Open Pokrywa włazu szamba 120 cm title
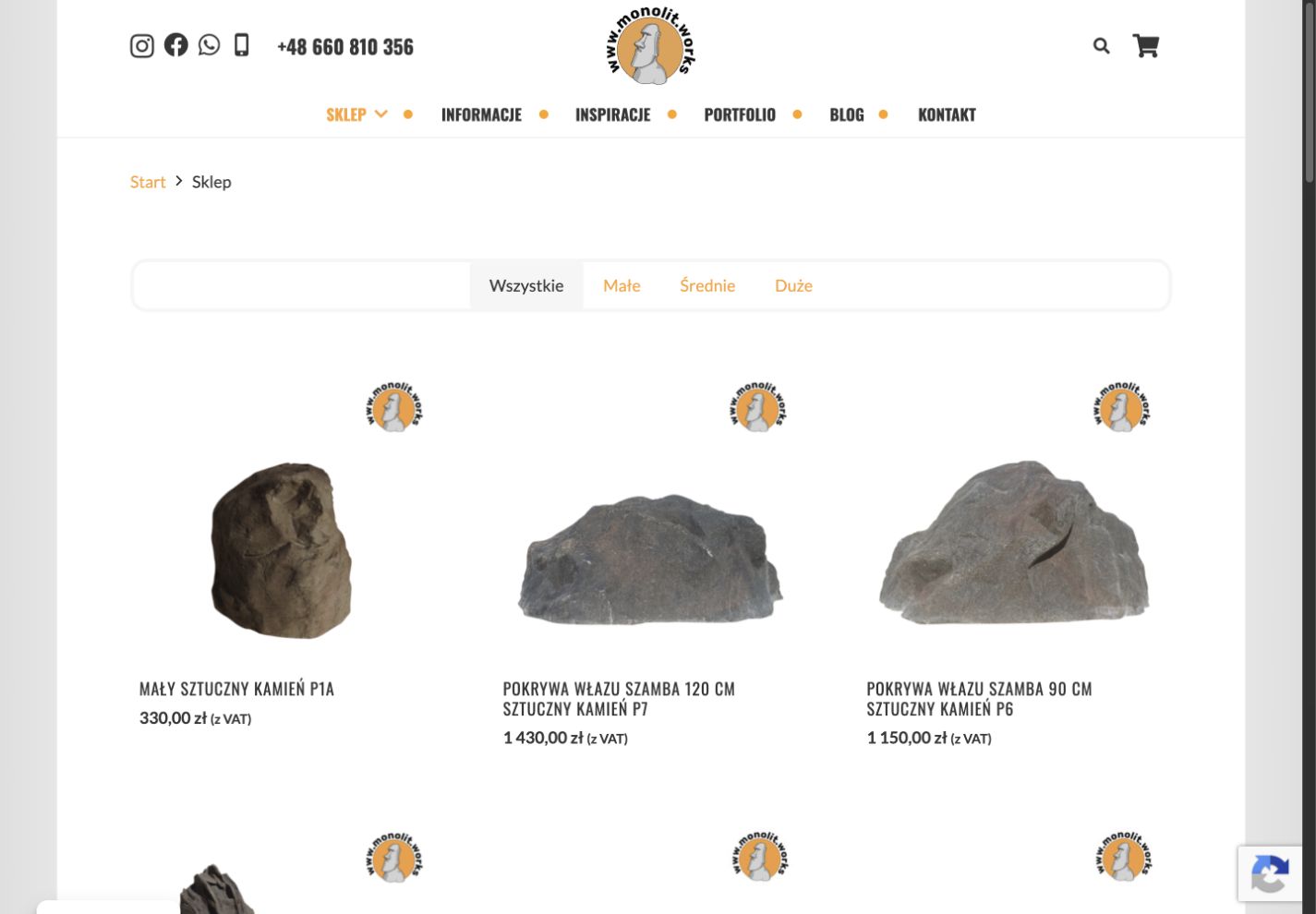The image size is (1316, 914). (x=619, y=699)
